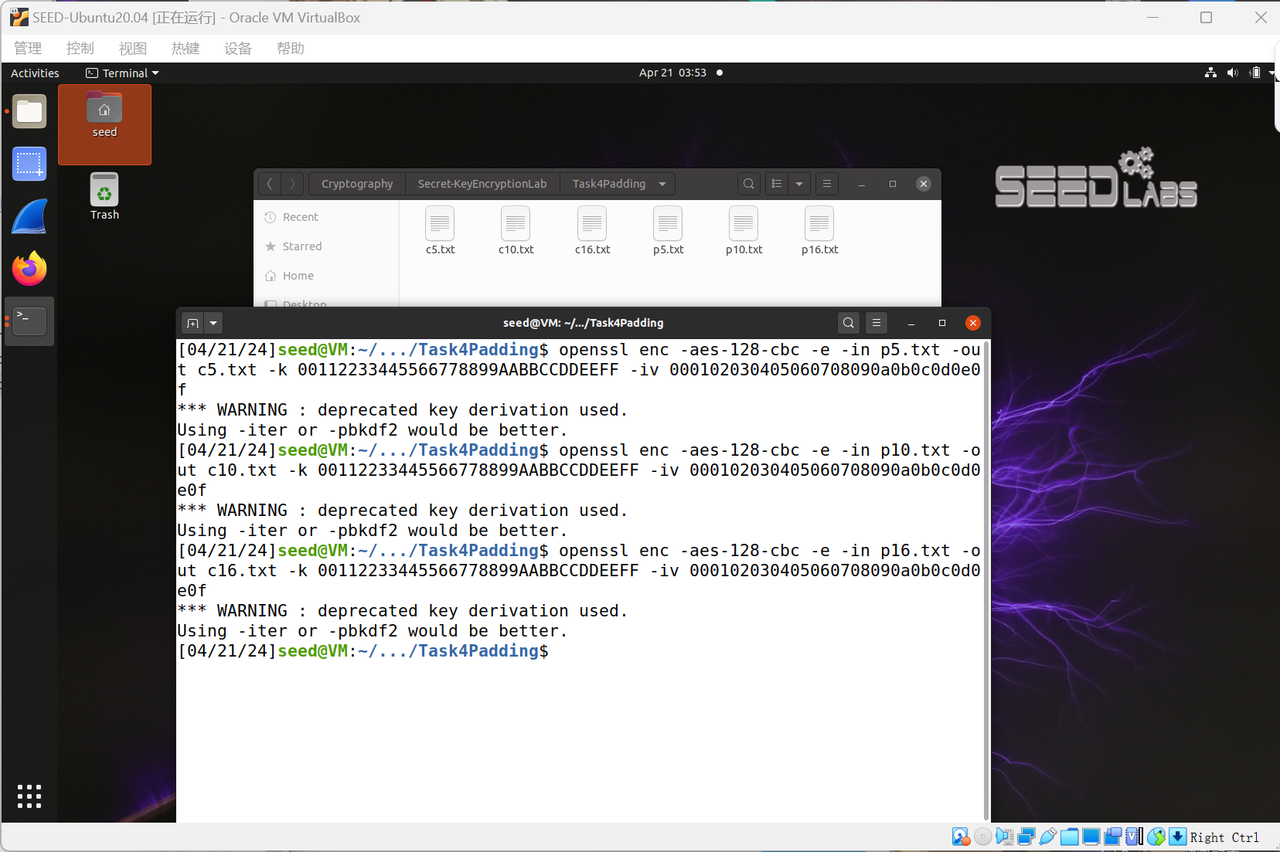Show Applications grid in dock
Screen dimensions: 1280x852
click(x=29, y=796)
